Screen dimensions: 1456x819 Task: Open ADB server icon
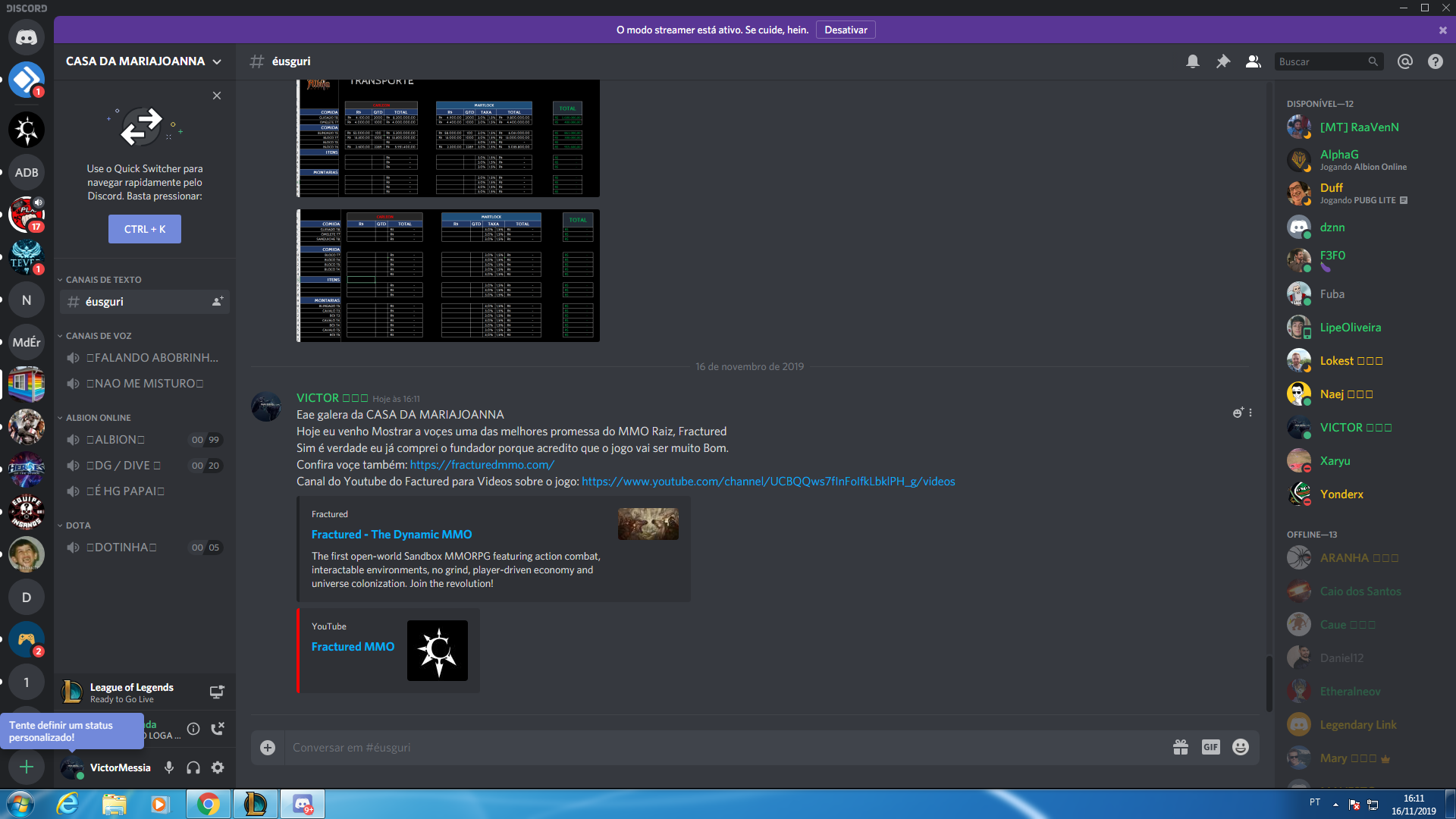pyautogui.click(x=27, y=172)
